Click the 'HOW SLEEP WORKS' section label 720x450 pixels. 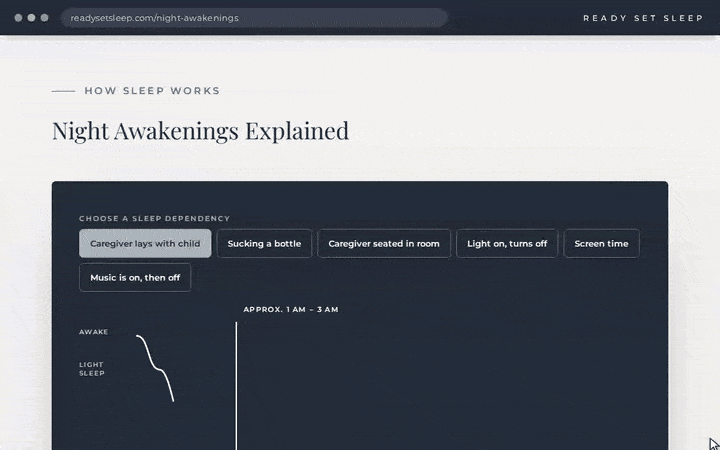pos(152,91)
